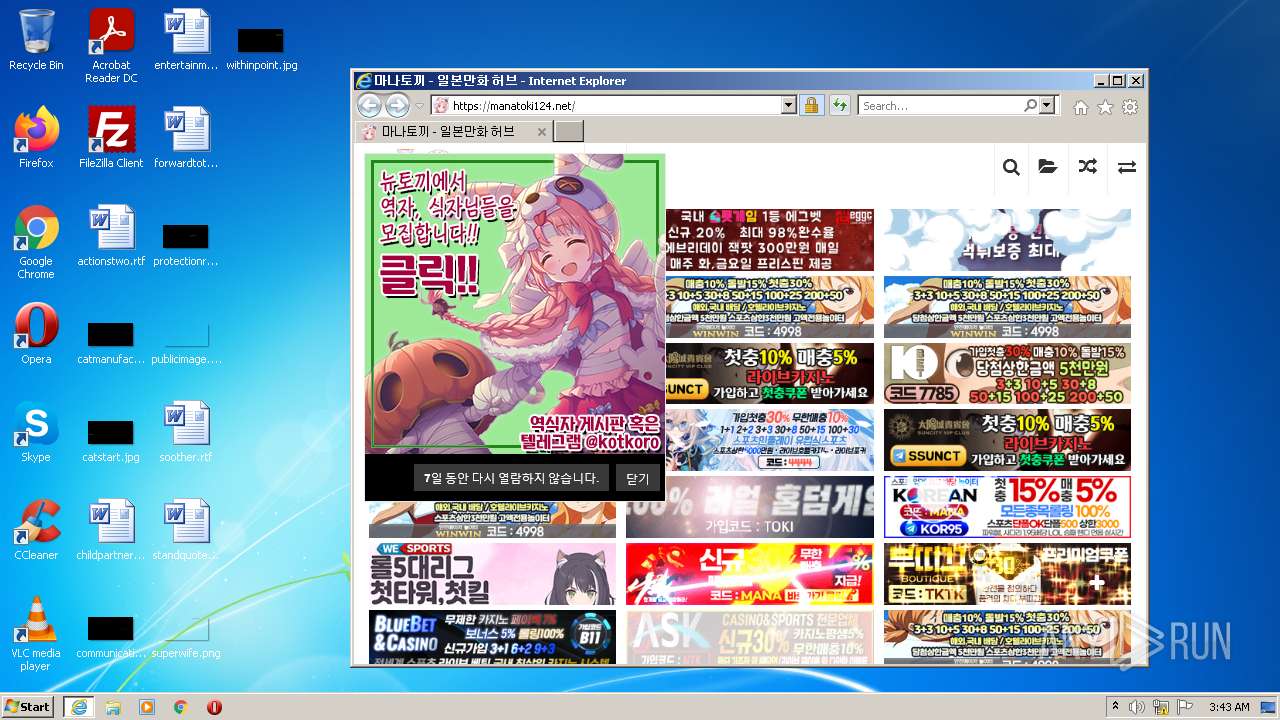Launch Acrobat Reader DC from the desktop
The image size is (1280, 720).
(x=111, y=46)
